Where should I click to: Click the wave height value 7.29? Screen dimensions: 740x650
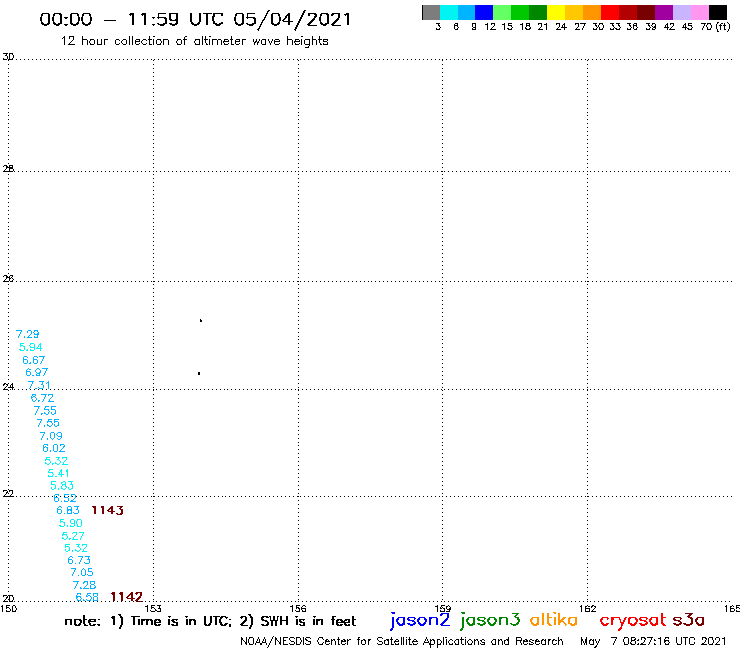(x=27, y=334)
